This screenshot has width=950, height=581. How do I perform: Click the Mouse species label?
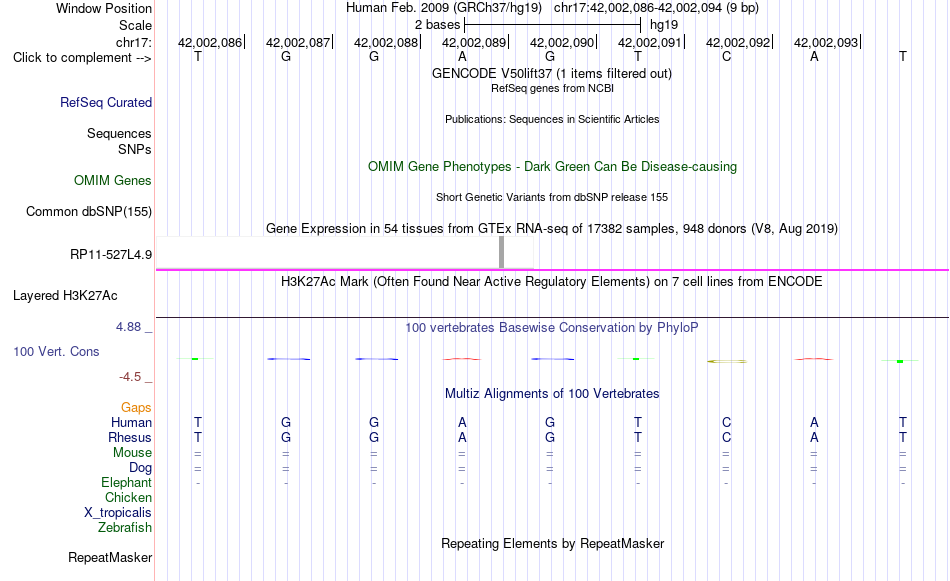pyautogui.click(x=132, y=453)
